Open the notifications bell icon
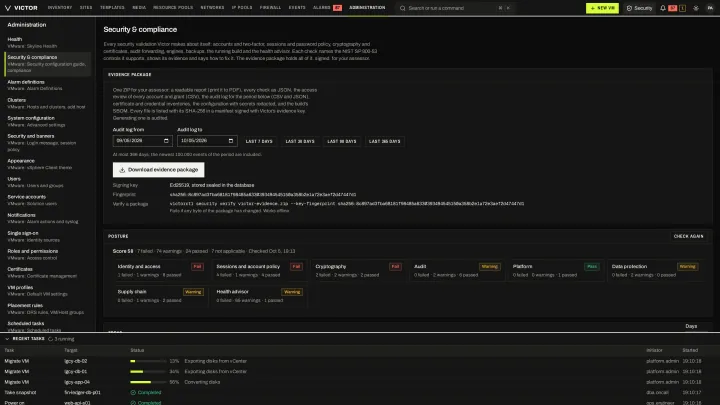 pos(663,8)
